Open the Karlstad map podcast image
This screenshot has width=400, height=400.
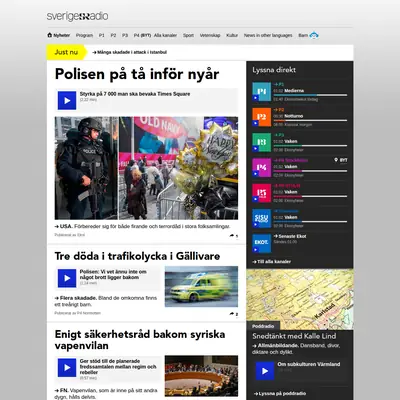300,299
